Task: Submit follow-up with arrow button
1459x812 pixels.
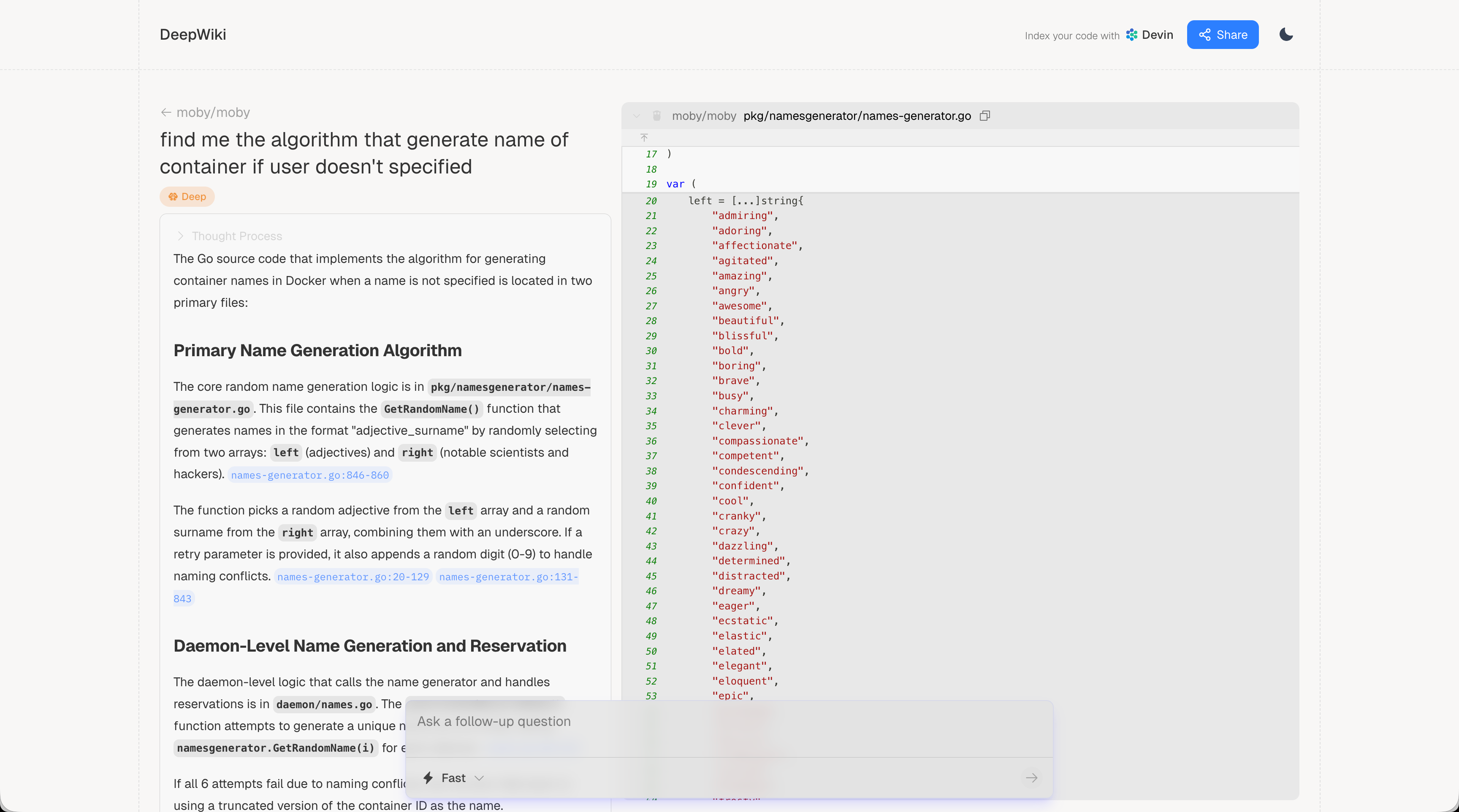Action: (x=1031, y=778)
